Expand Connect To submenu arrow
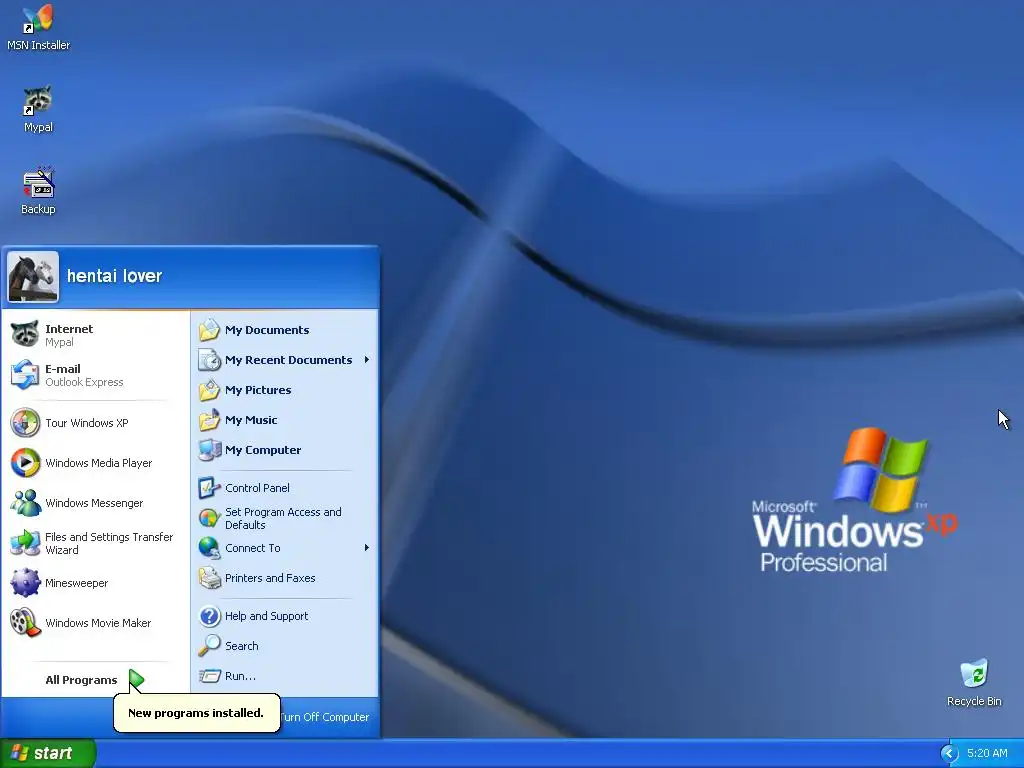The height and width of the screenshot is (768, 1024). (x=367, y=548)
